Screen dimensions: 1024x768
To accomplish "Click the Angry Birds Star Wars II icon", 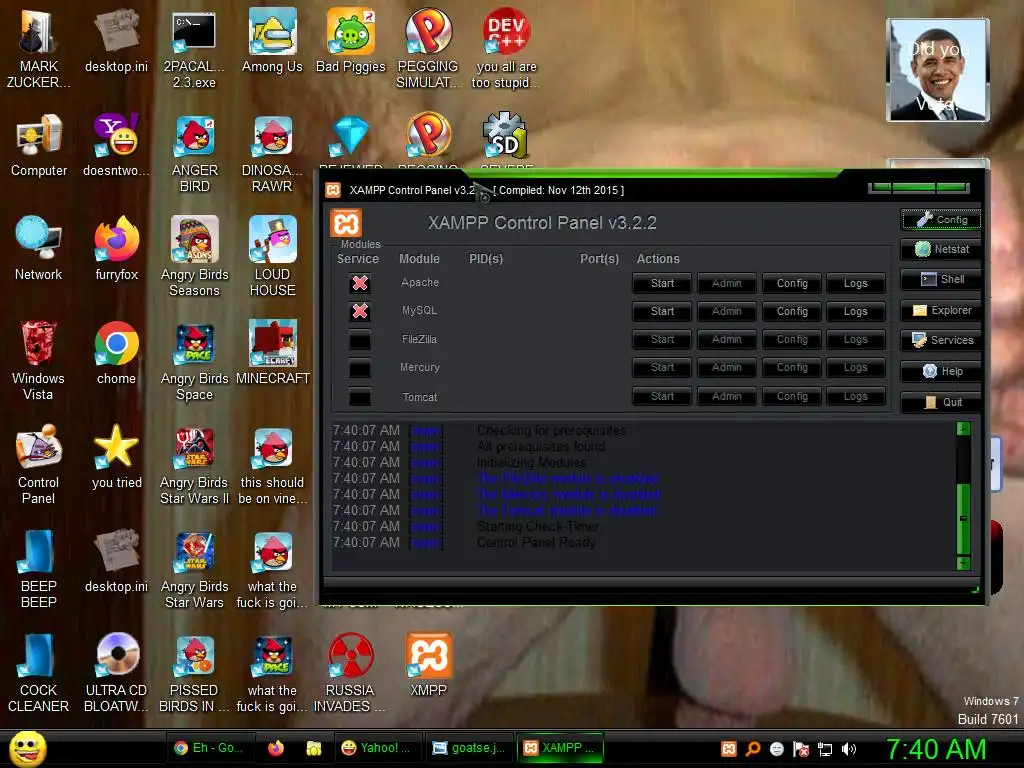I will tap(194, 464).
